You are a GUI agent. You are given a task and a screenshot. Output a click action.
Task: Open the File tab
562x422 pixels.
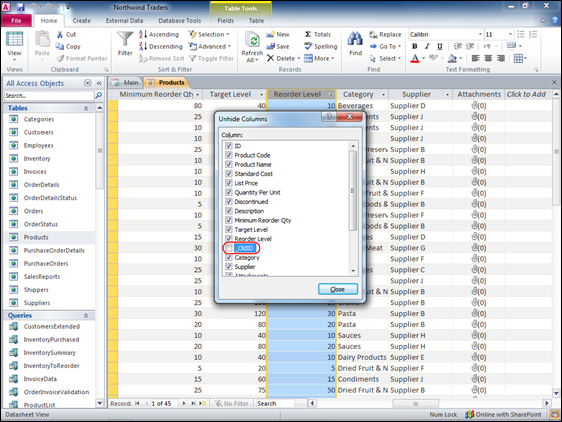click(x=16, y=20)
